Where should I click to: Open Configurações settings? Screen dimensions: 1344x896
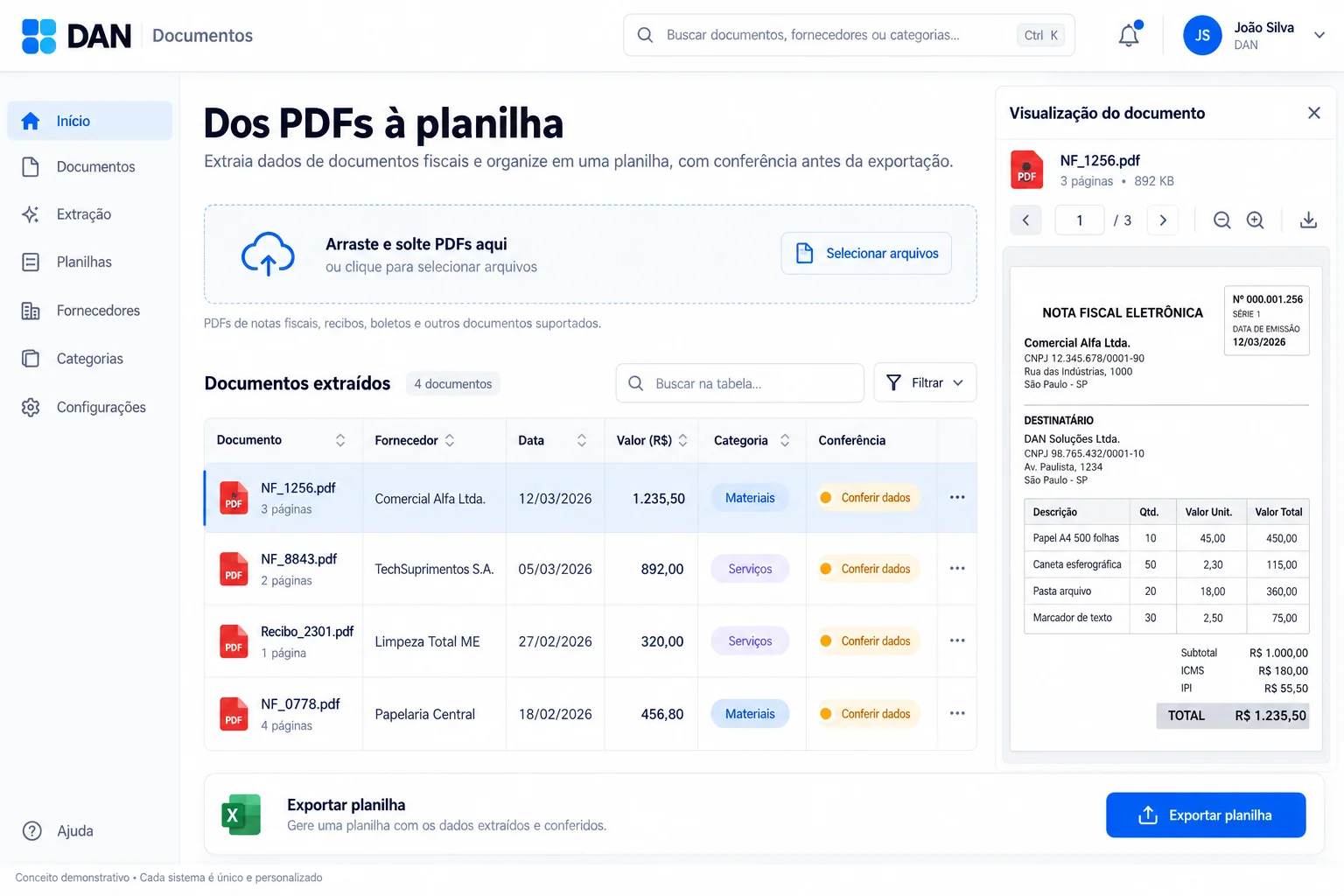click(90, 407)
